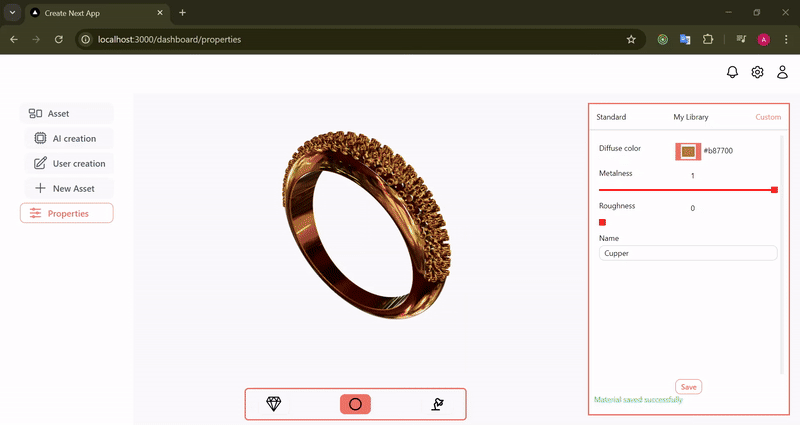Close the Create Next App tab

pos(160,13)
